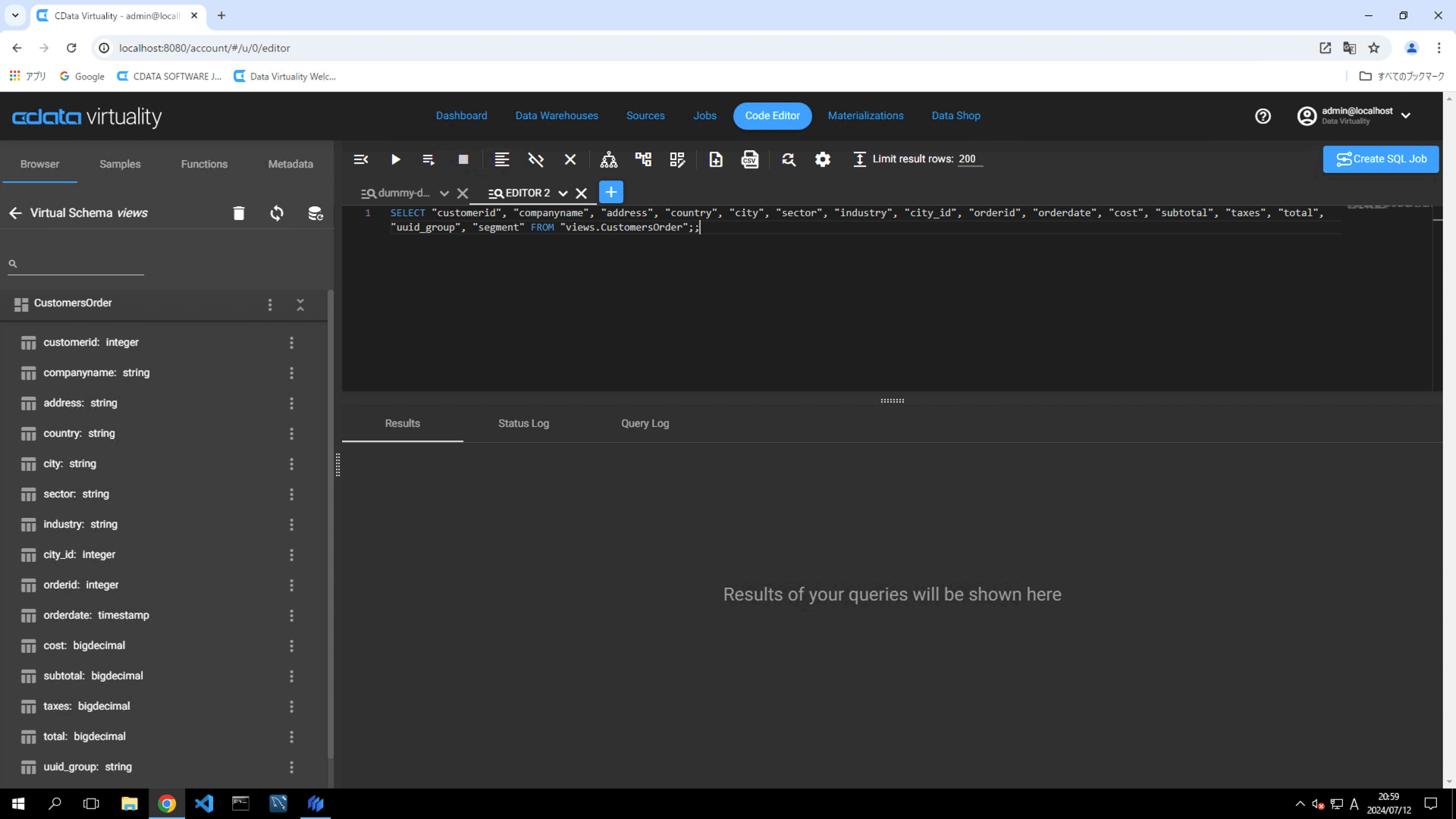
Task: Expand the admin@localhost account menu
Action: point(1406,116)
